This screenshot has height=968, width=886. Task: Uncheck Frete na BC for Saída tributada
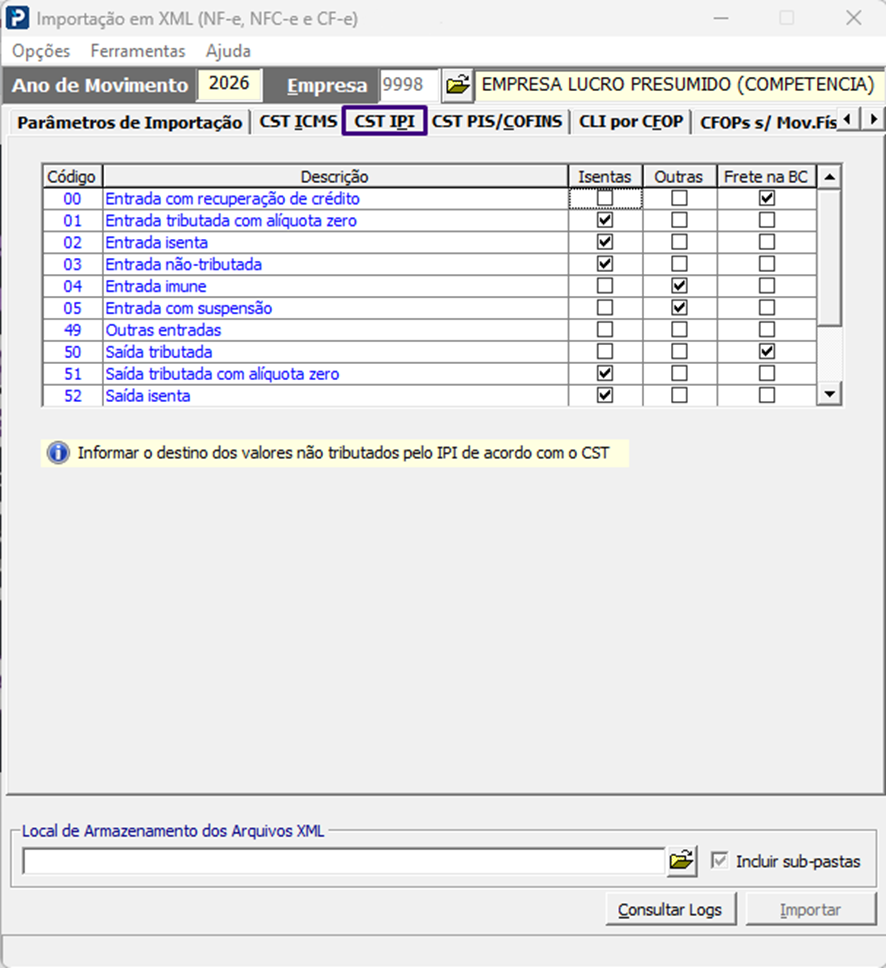(x=767, y=351)
